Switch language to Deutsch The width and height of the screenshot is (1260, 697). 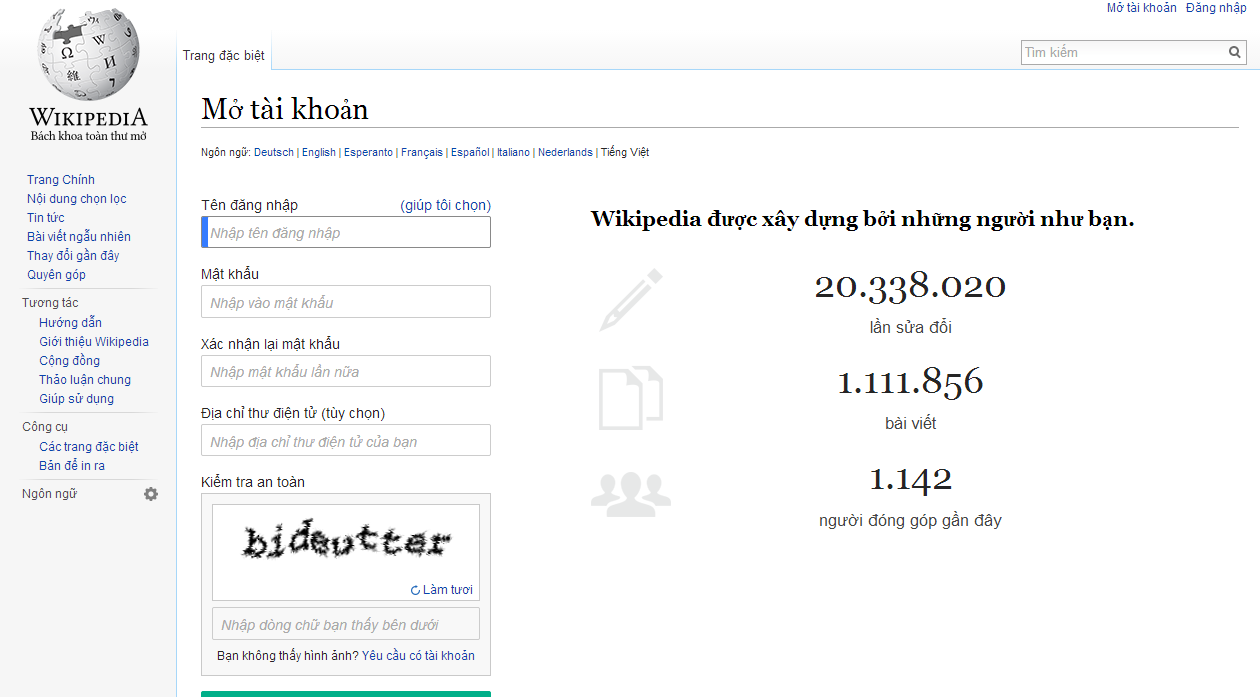274,152
